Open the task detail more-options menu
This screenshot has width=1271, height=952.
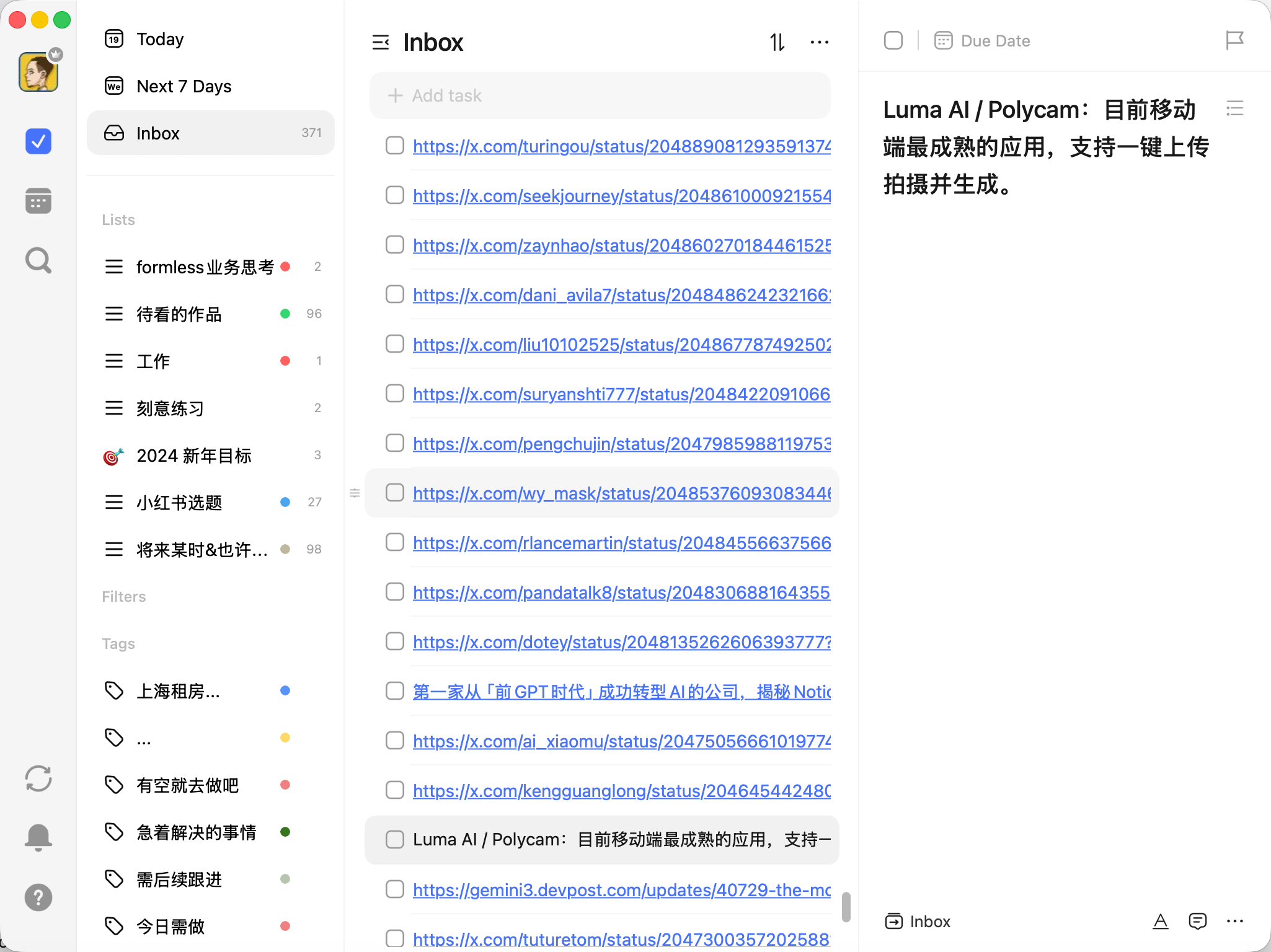pyautogui.click(x=1235, y=922)
